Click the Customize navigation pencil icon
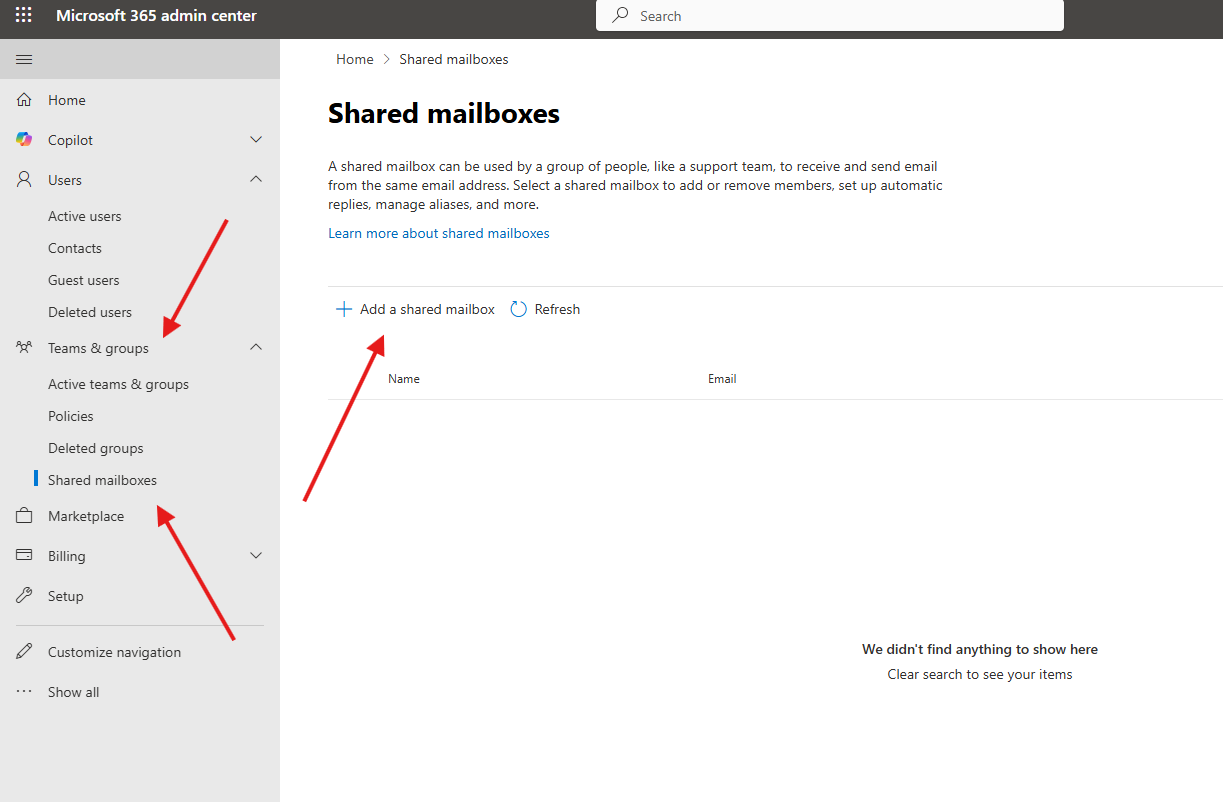This screenshot has height=802, width=1223. point(24,652)
